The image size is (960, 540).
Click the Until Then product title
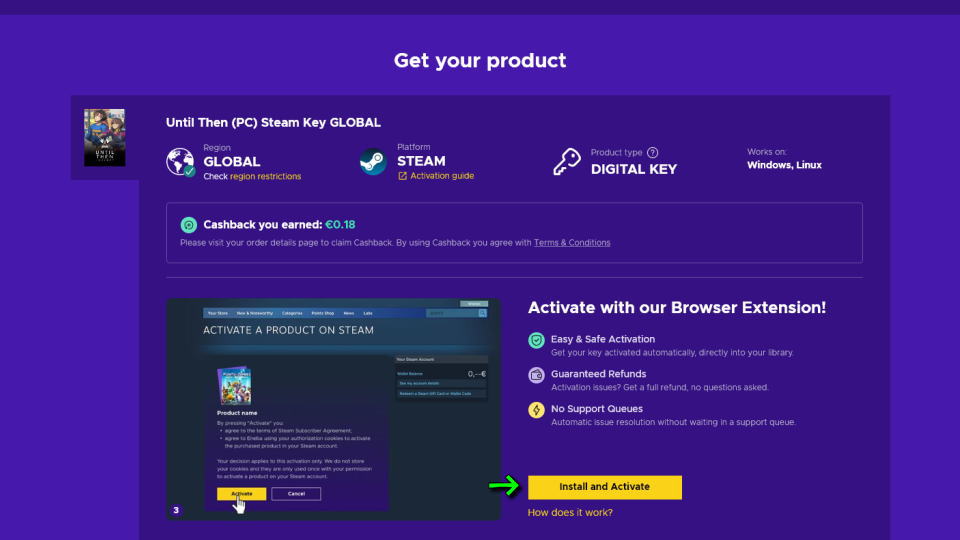tap(273, 122)
